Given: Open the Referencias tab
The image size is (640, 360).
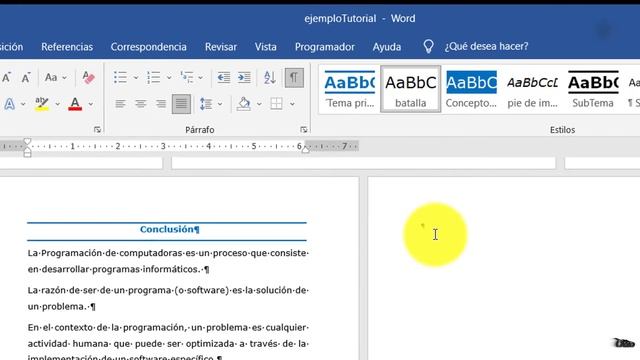Looking at the screenshot, I should [67, 47].
